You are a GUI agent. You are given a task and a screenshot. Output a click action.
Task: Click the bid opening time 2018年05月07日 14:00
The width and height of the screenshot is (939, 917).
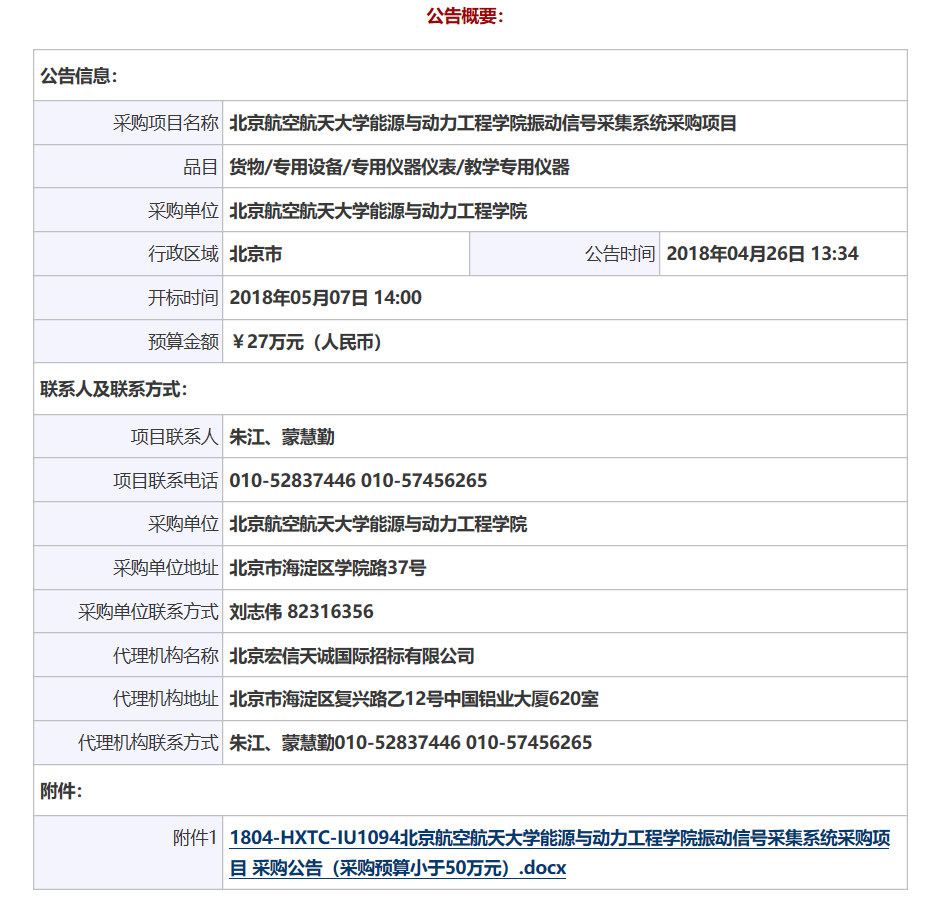326,298
